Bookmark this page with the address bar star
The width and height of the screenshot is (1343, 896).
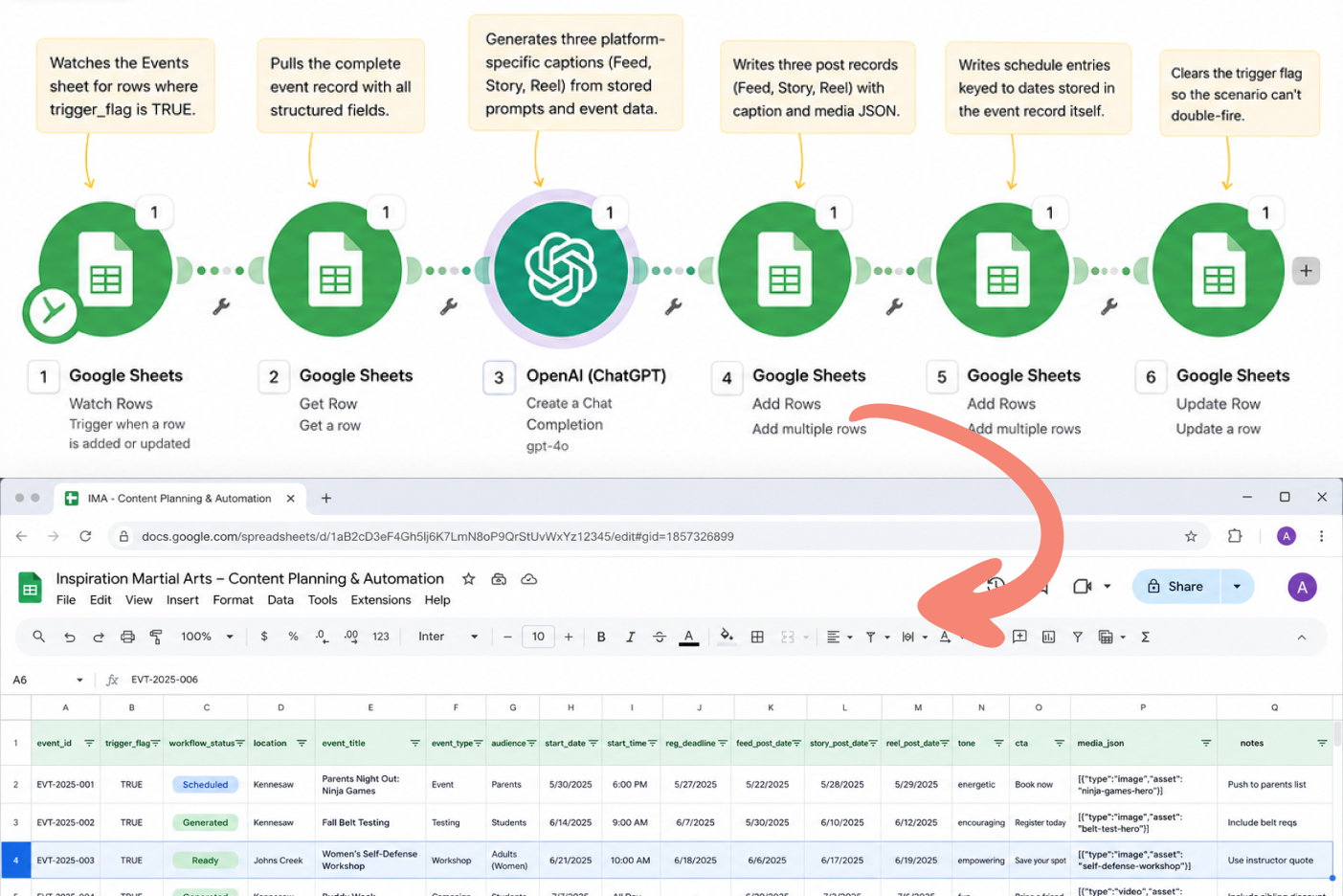1191,536
